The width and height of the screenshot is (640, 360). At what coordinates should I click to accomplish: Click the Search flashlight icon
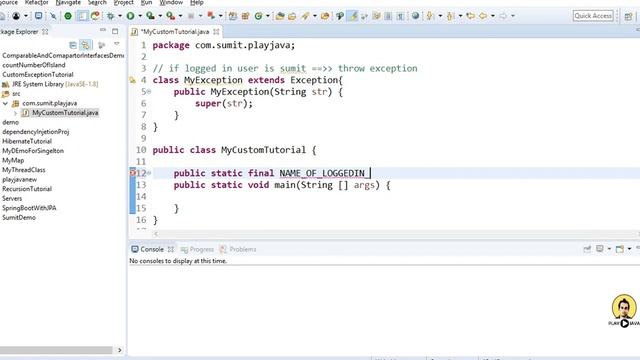click(x=305, y=16)
